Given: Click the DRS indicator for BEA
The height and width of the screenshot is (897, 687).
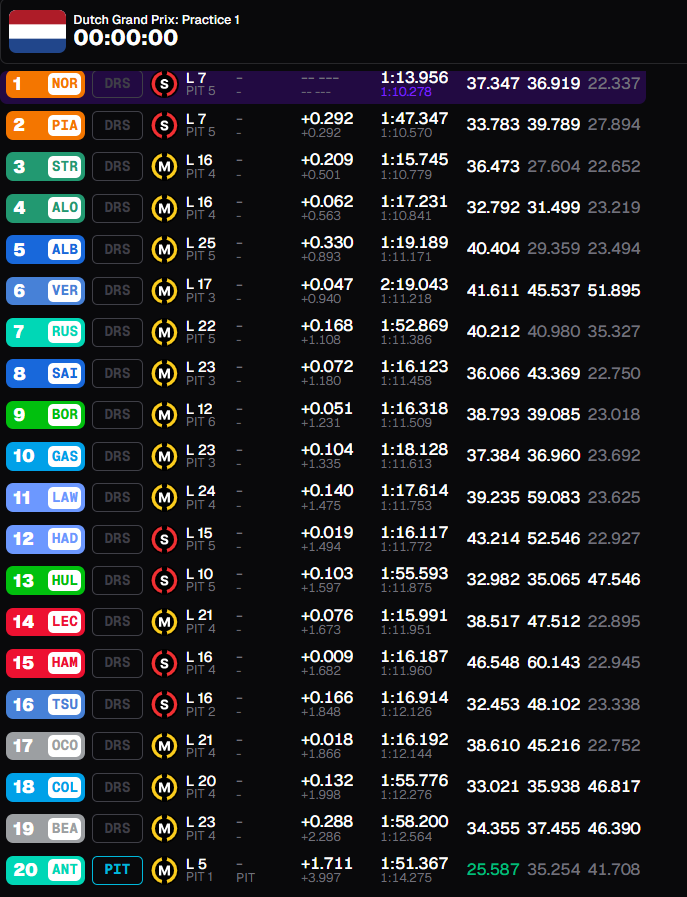Looking at the screenshot, I should 117,828.
